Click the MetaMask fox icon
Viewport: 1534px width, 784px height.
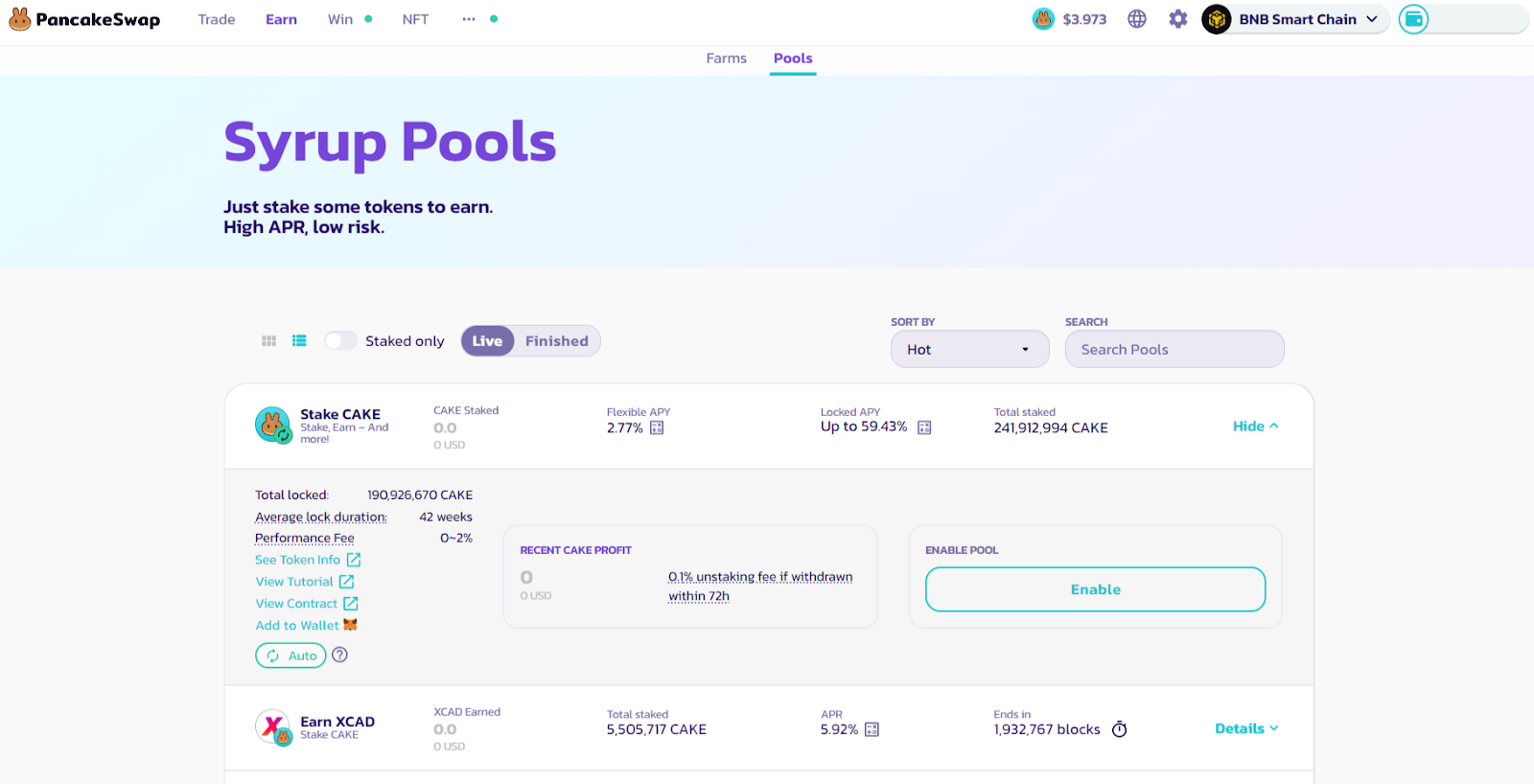350,625
